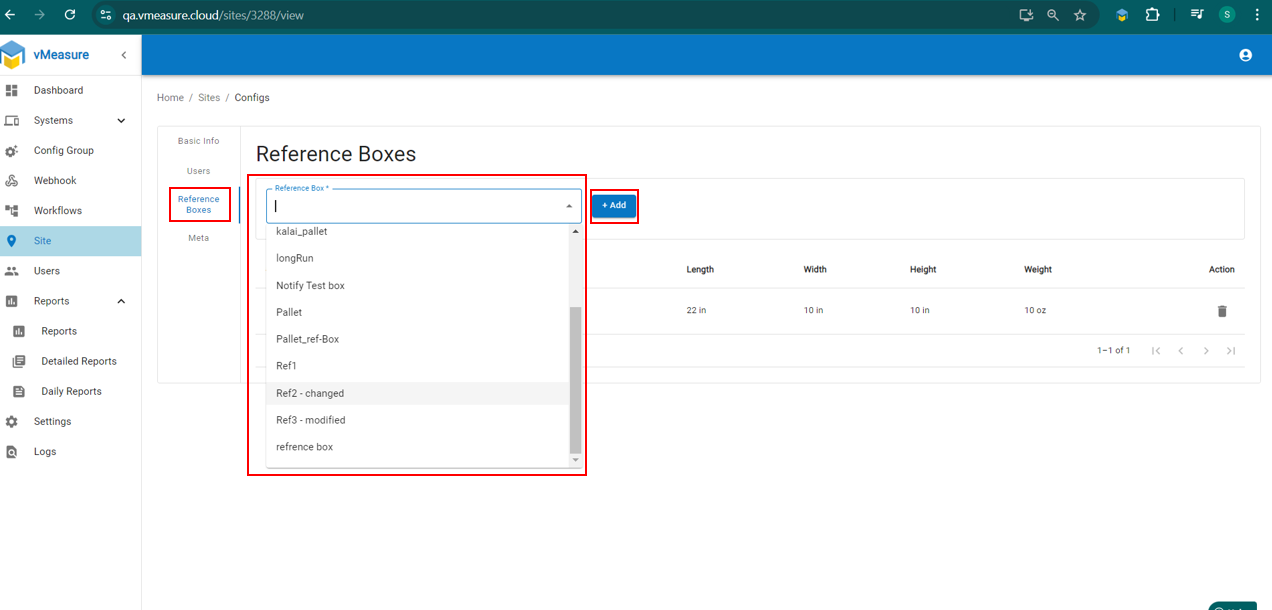Click the Reports parent bar chart icon

(12, 301)
